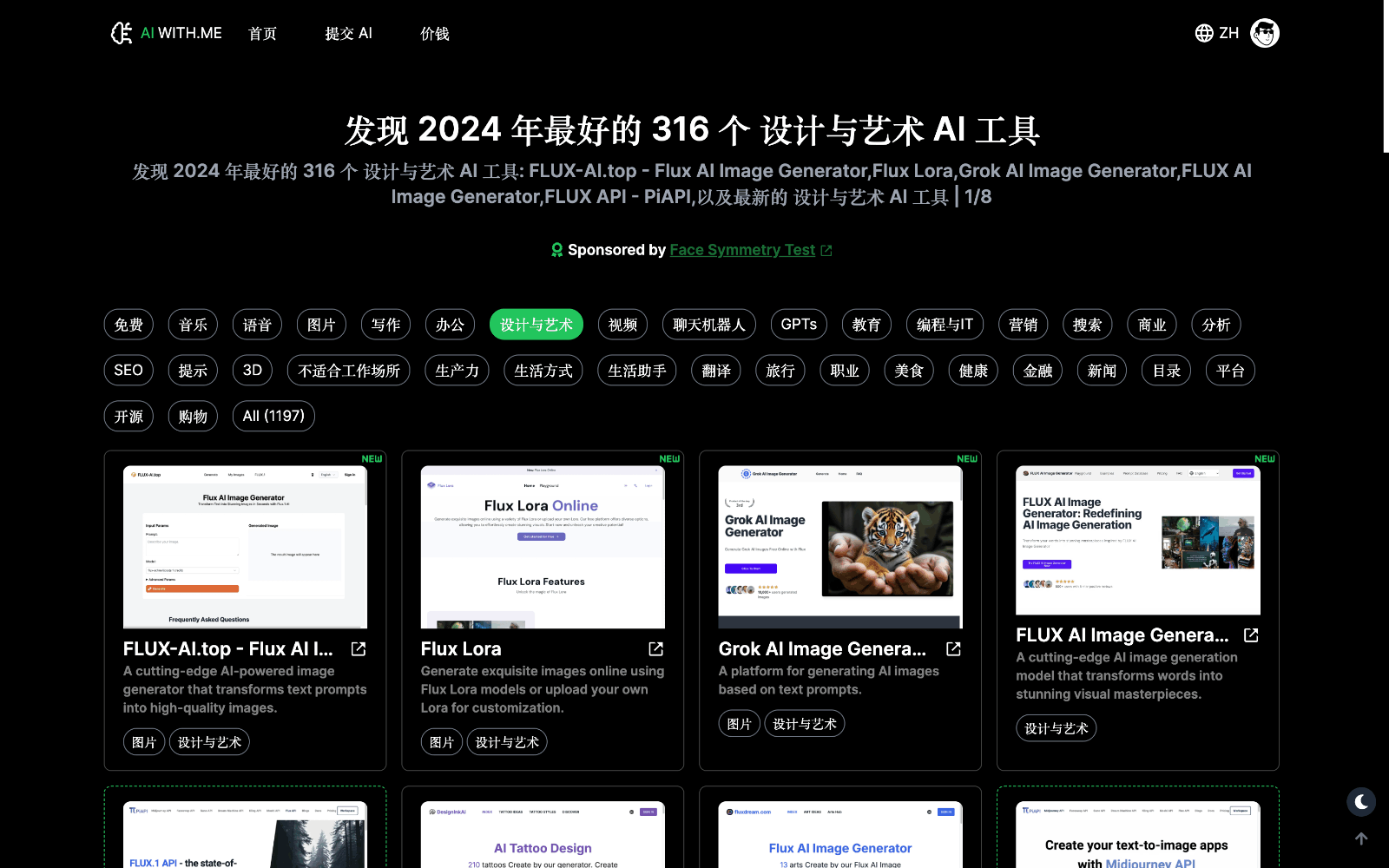The image size is (1389, 868).
Task: Click the Flux Lora card title
Action: pyautogui.click(x=461, y=649)
